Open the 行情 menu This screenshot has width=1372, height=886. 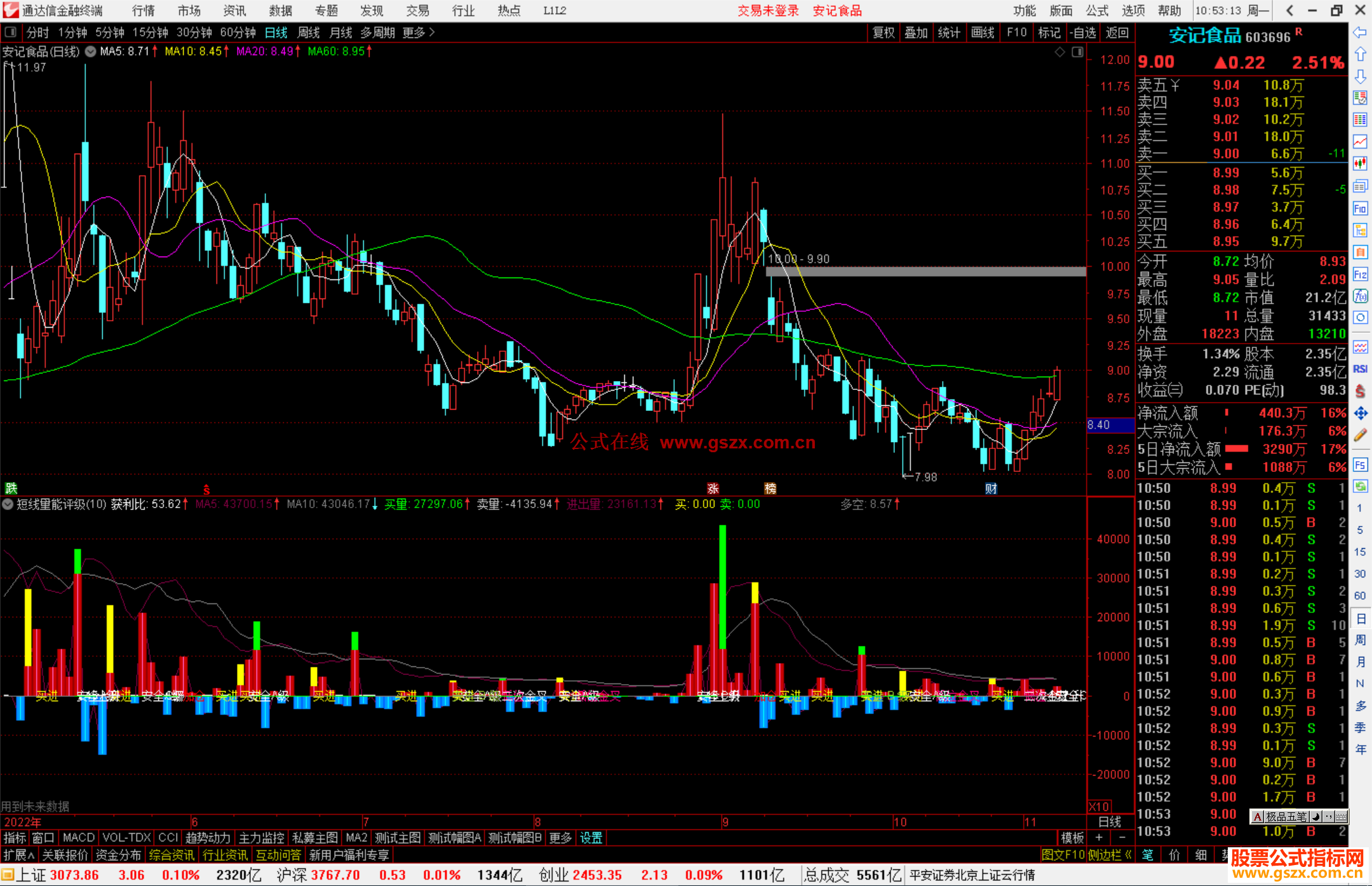[143, 11]
